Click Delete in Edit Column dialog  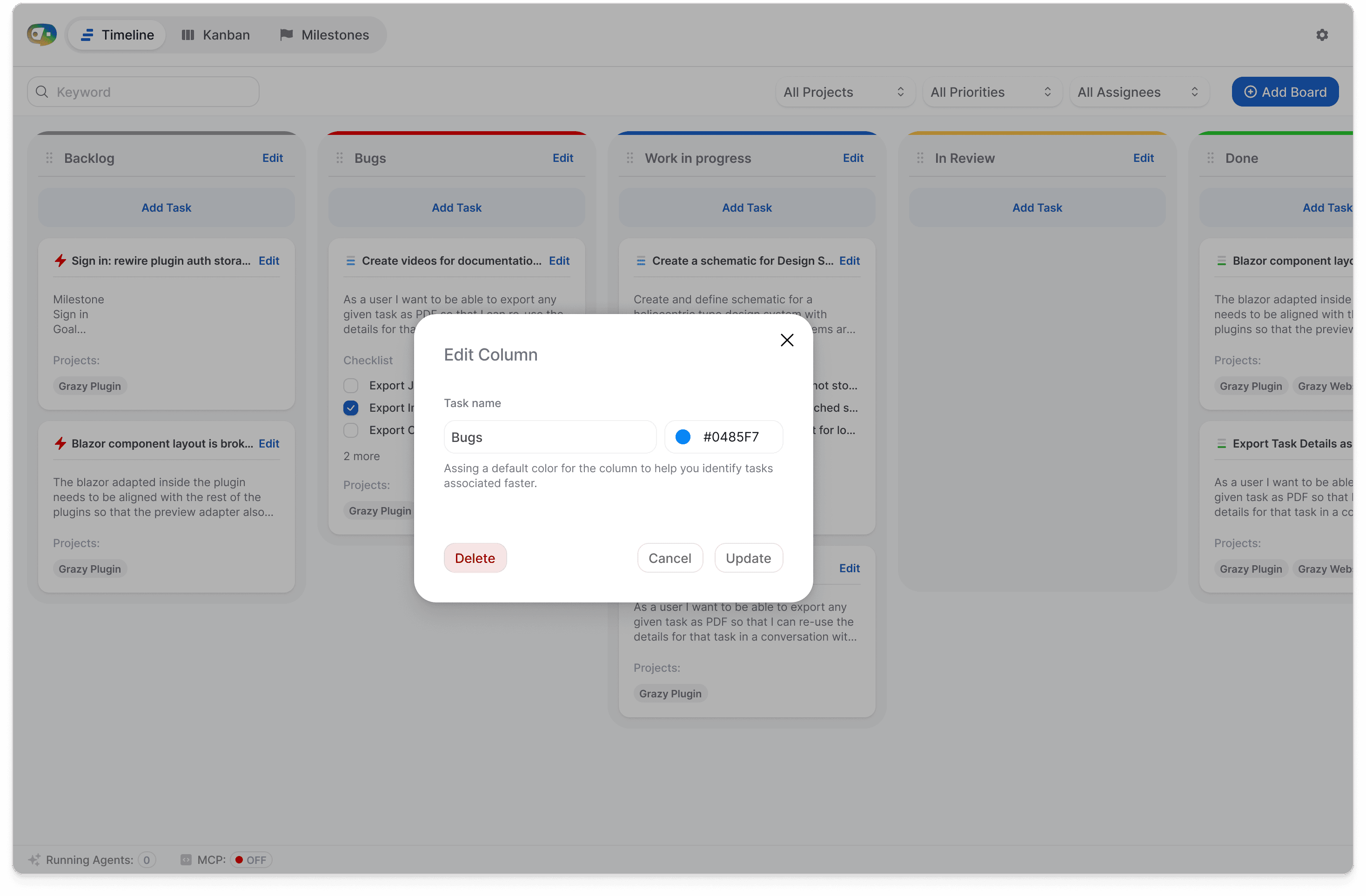(475, 558)
